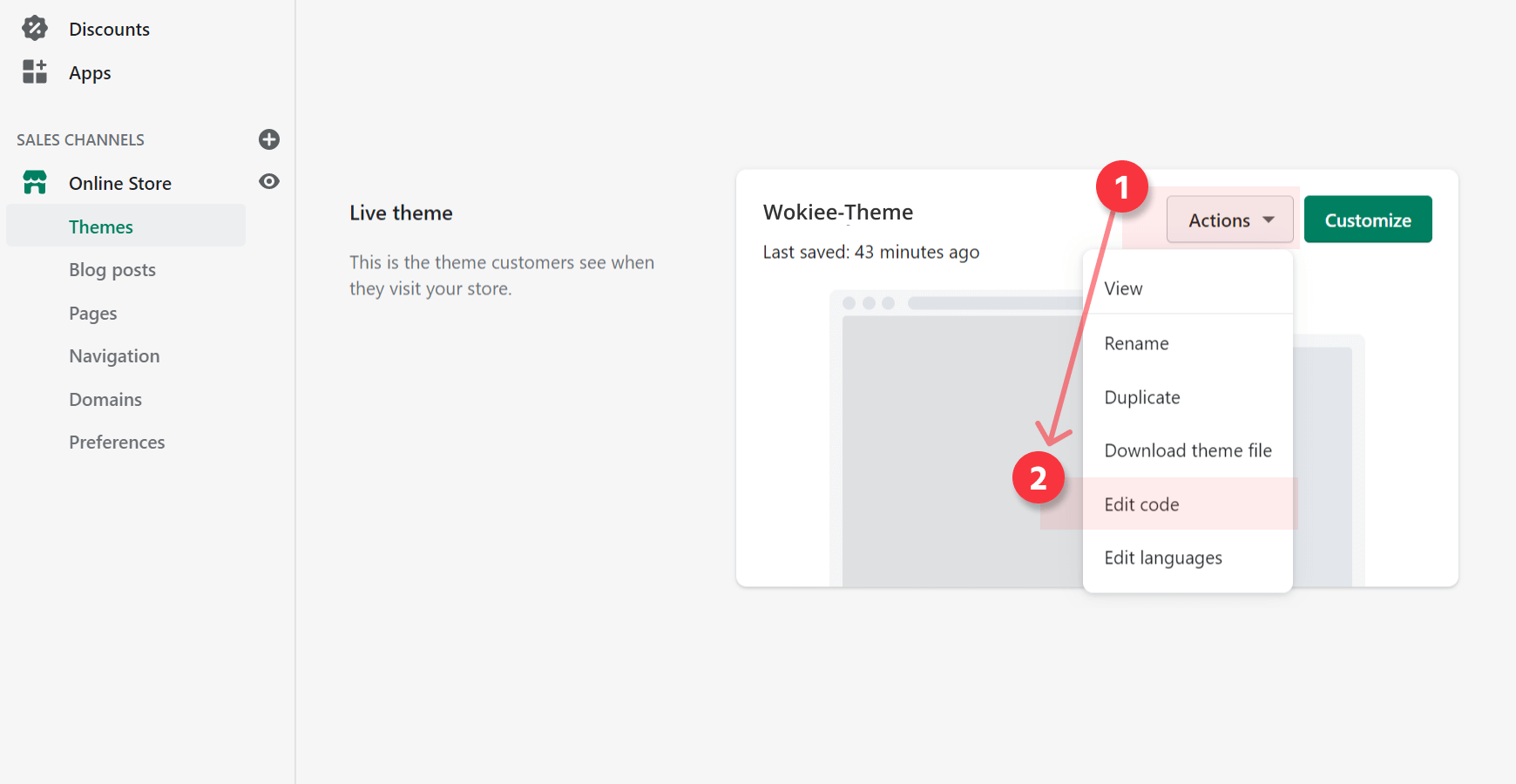This screenshot has height=784, width=1516.
Task: Click the Apps grid icon
Action: (35, 72)
